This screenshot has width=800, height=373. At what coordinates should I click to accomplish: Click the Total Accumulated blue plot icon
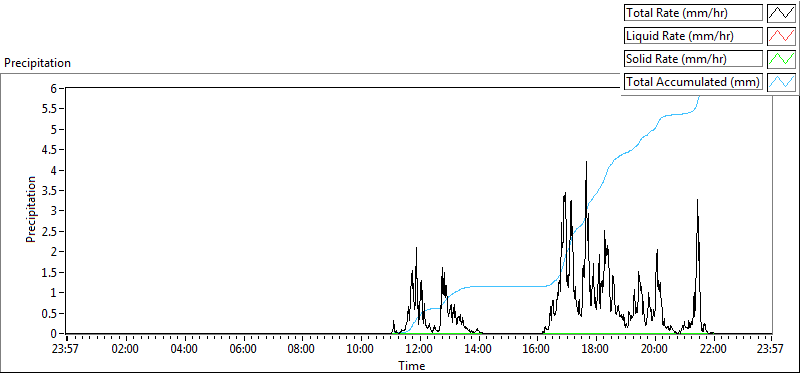pyautogui.click(x=782, y=82)
